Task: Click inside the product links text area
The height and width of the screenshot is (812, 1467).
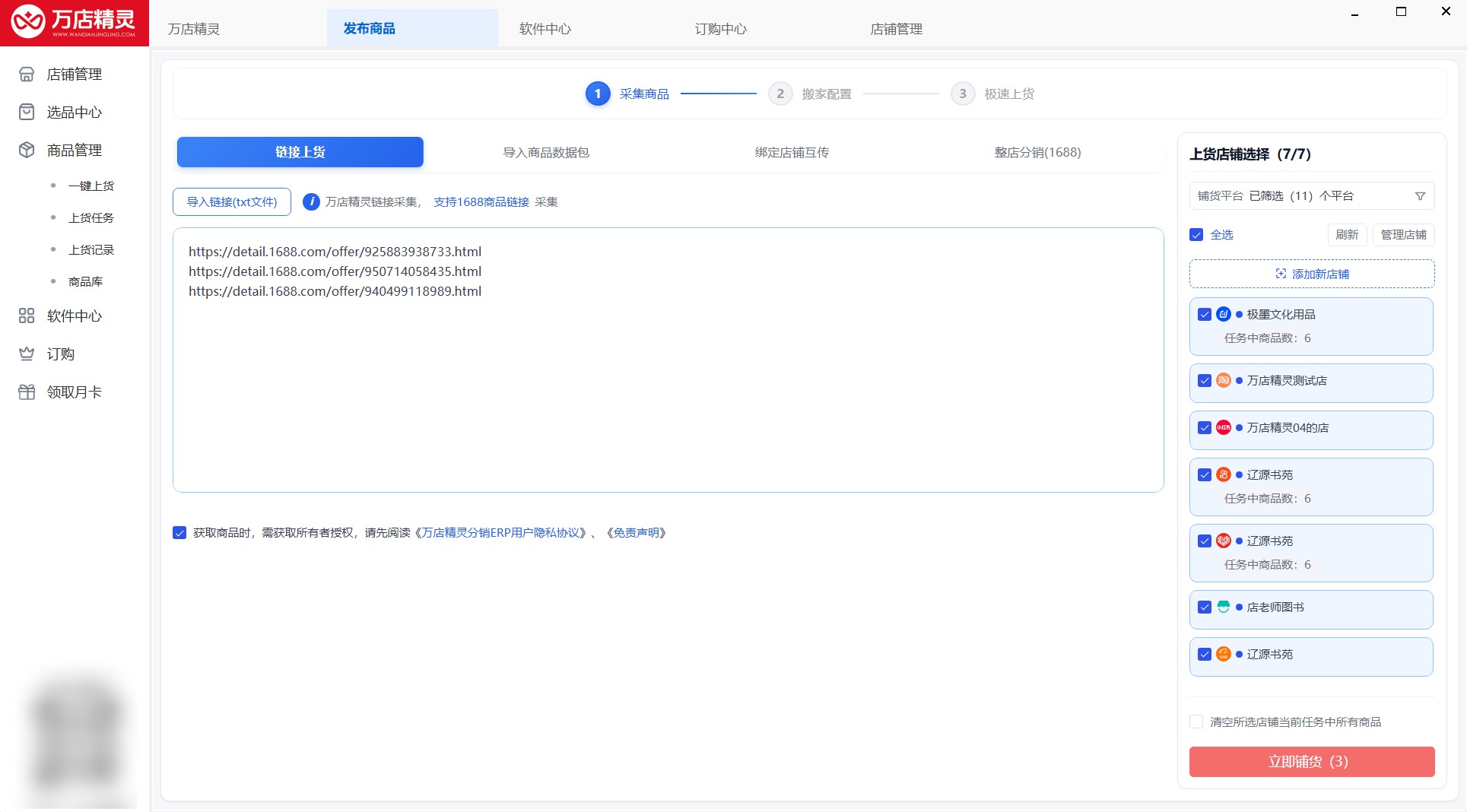Action: [x=668, y=360]
